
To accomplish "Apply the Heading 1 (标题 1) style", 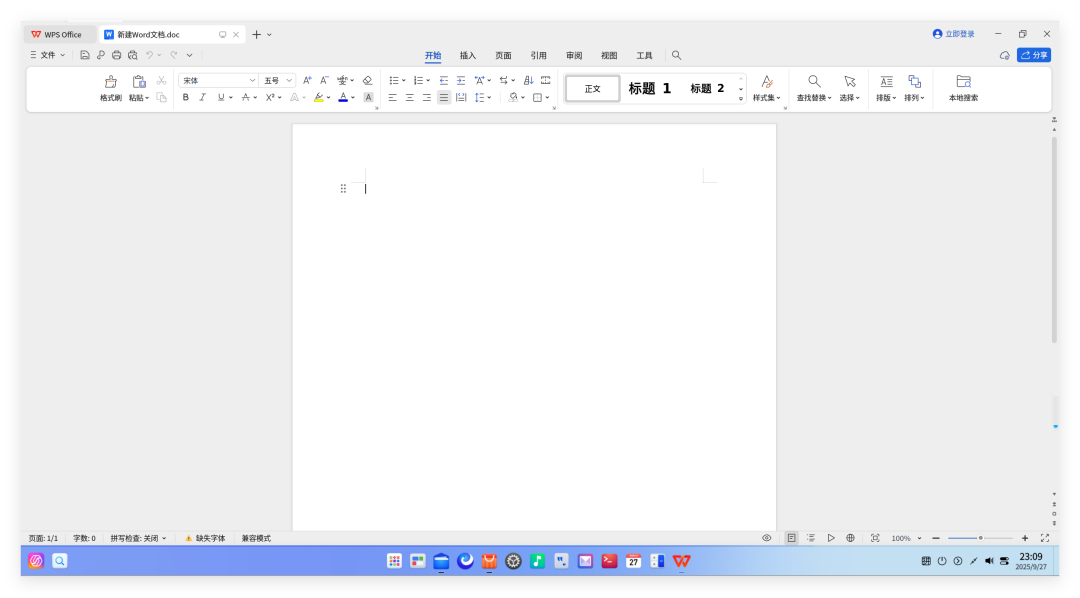I will click(649, 88).
